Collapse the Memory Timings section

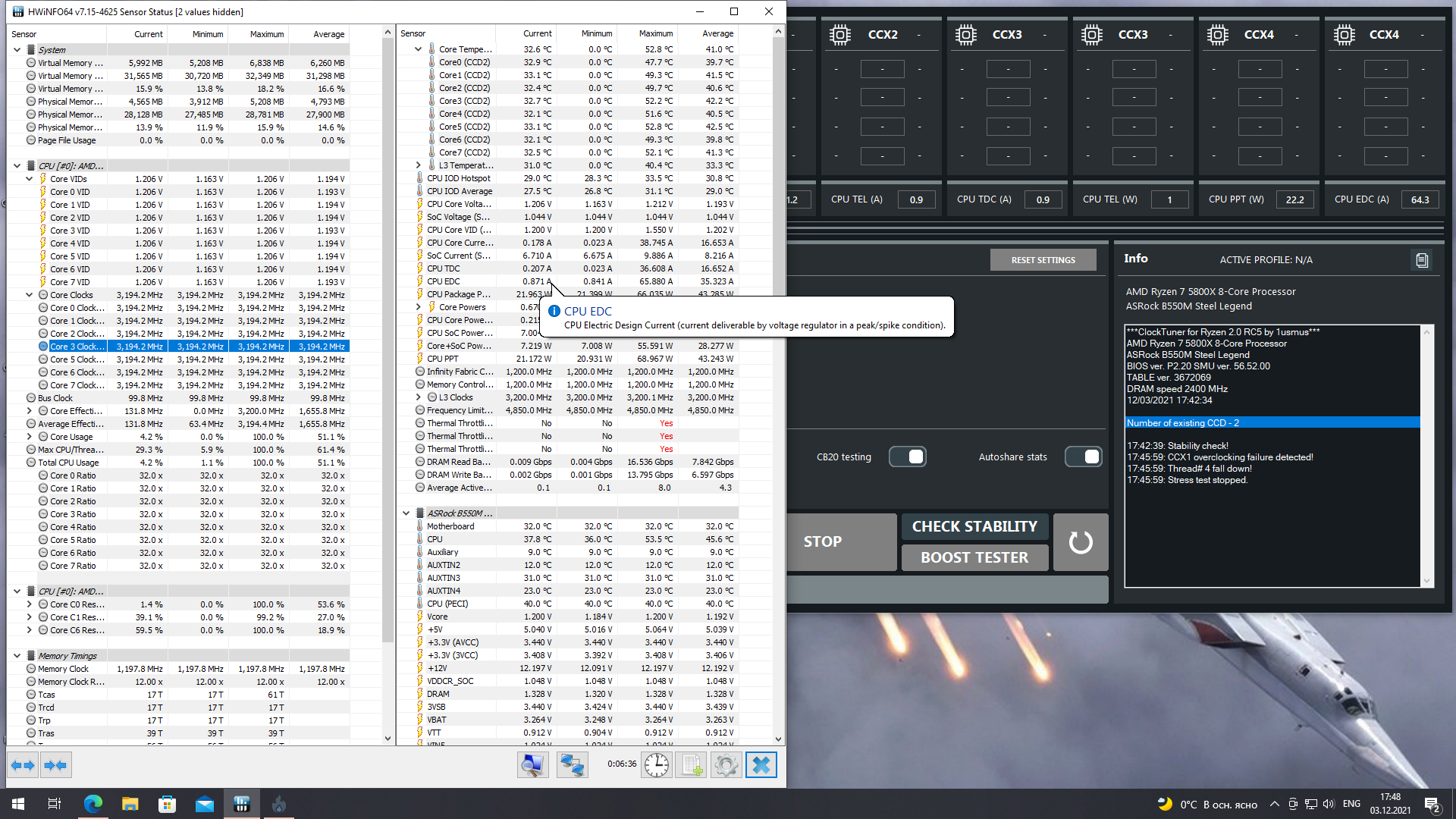17,656
